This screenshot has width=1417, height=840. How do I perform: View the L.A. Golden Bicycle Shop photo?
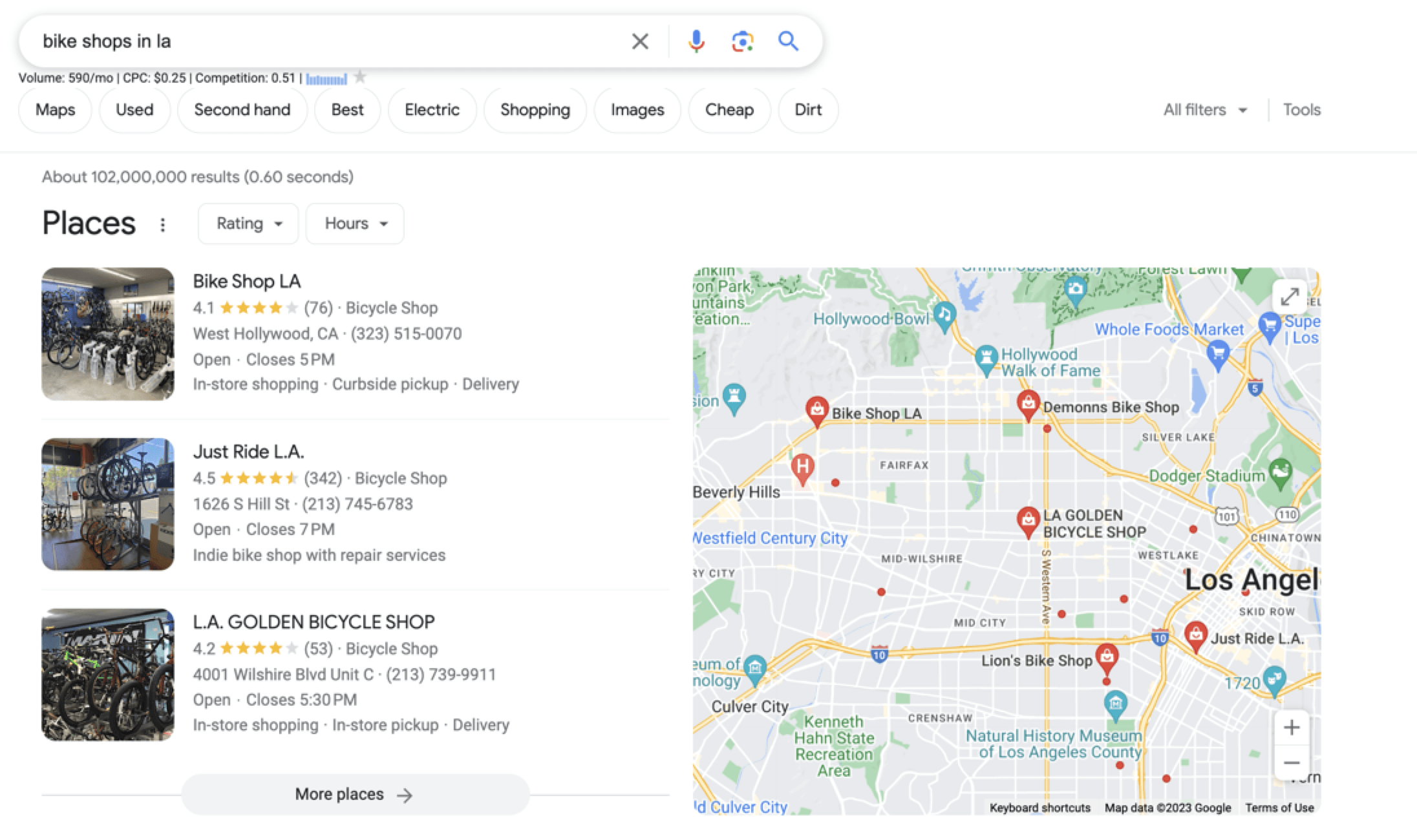coord(108,675)
